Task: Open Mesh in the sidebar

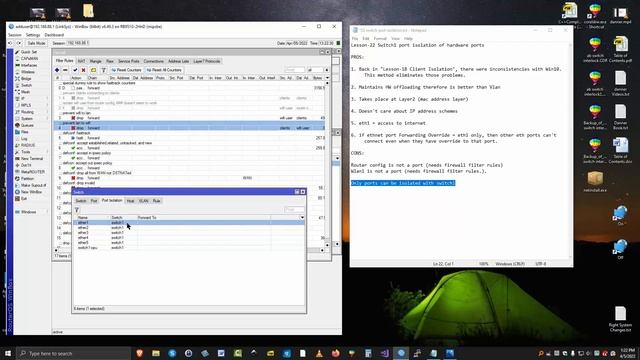Action: [x=25, y=92]
